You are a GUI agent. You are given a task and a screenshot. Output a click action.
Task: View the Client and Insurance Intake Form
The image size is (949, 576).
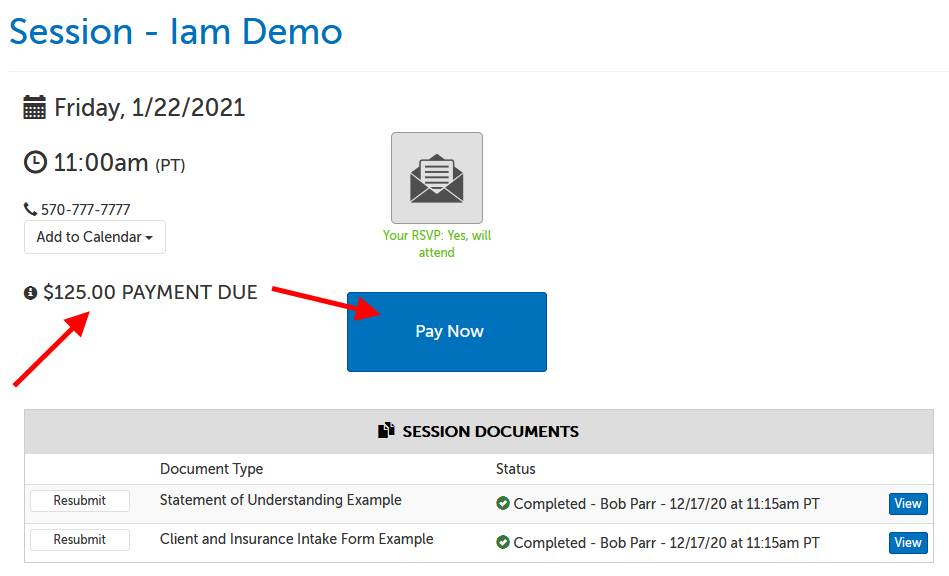(x=907, y=542)
